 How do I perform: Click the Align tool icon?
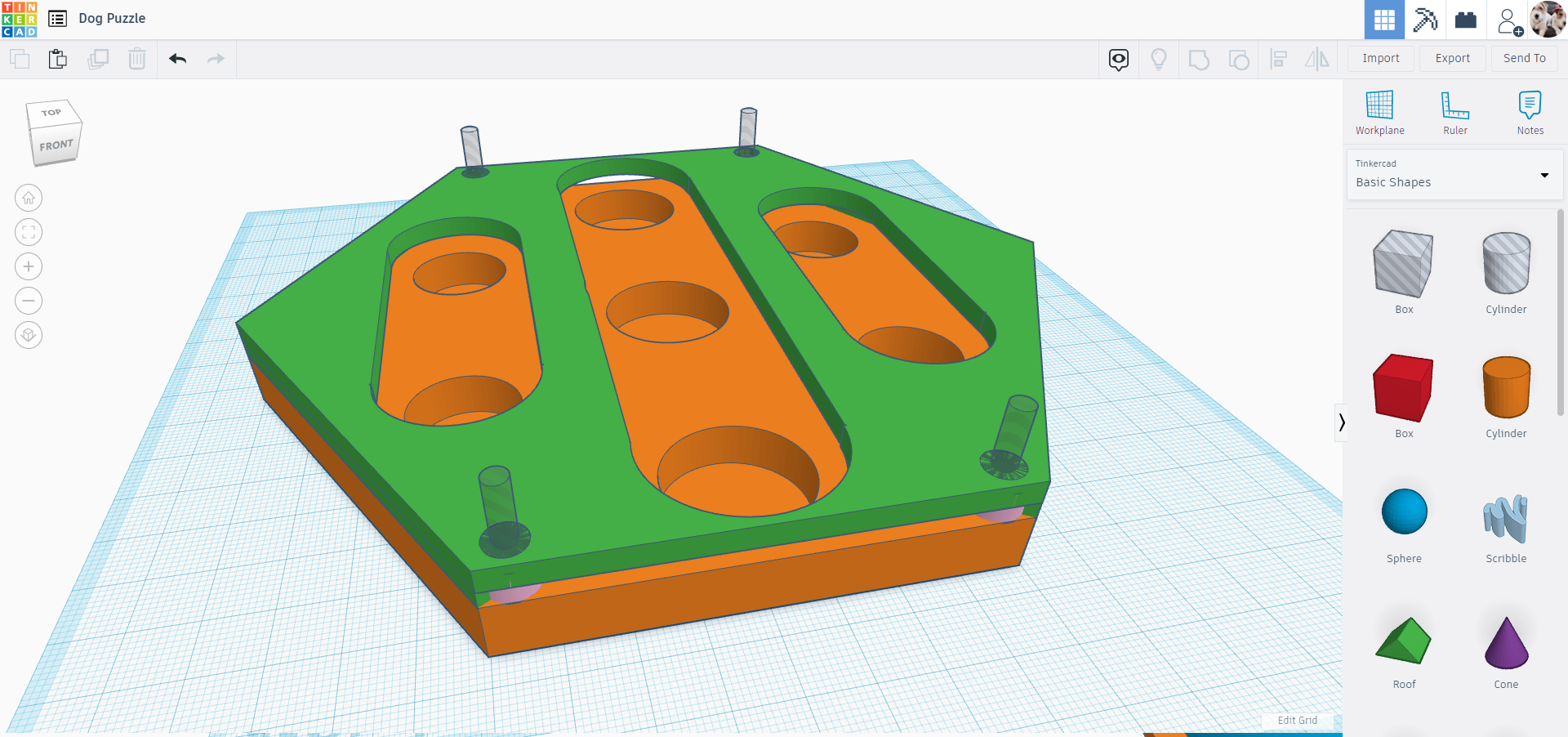(1279, 59)
